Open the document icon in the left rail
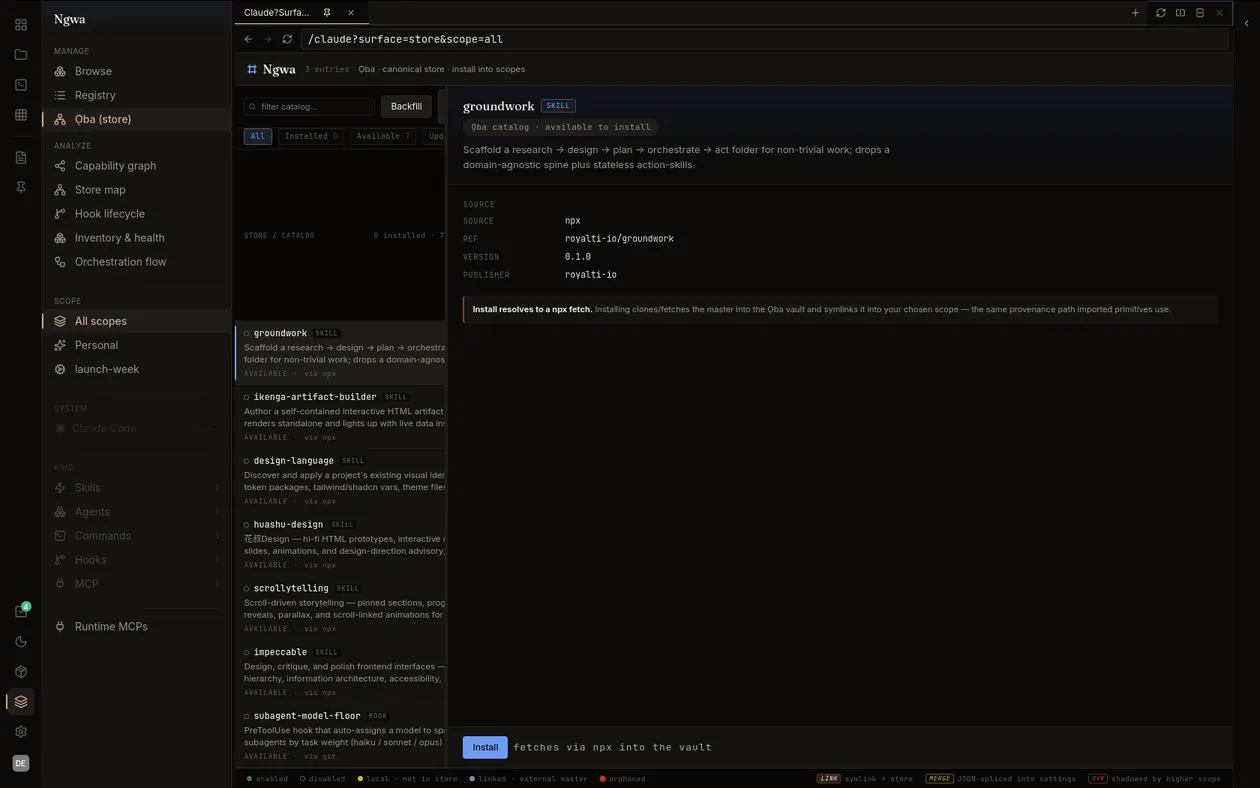This screenshot has width=1260, height=788. click(x=20, y=157)
